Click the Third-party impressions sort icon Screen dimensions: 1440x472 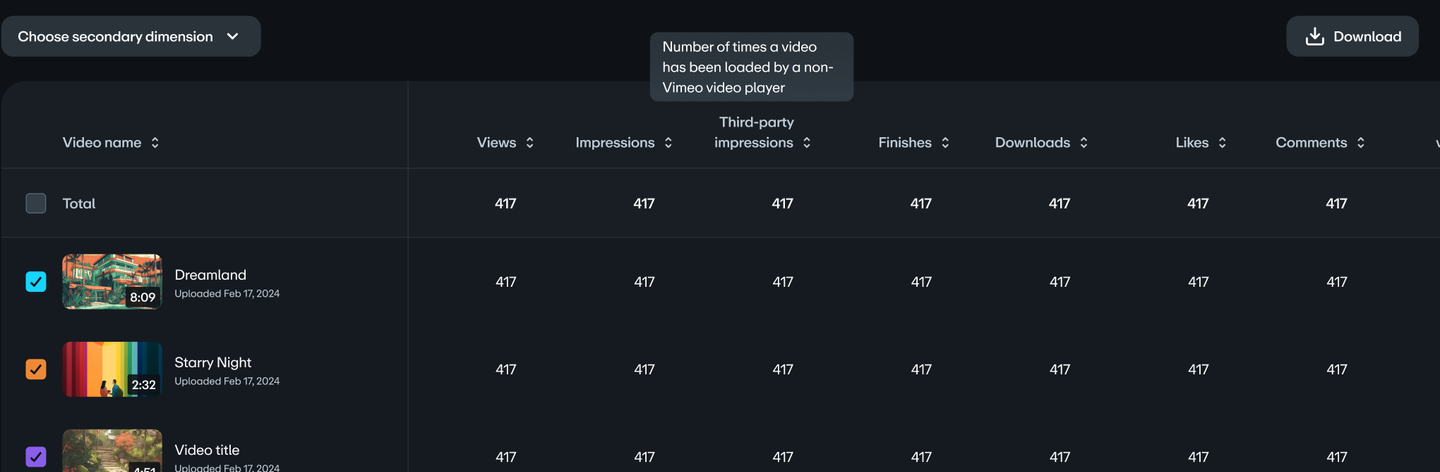tap(807, 143)
